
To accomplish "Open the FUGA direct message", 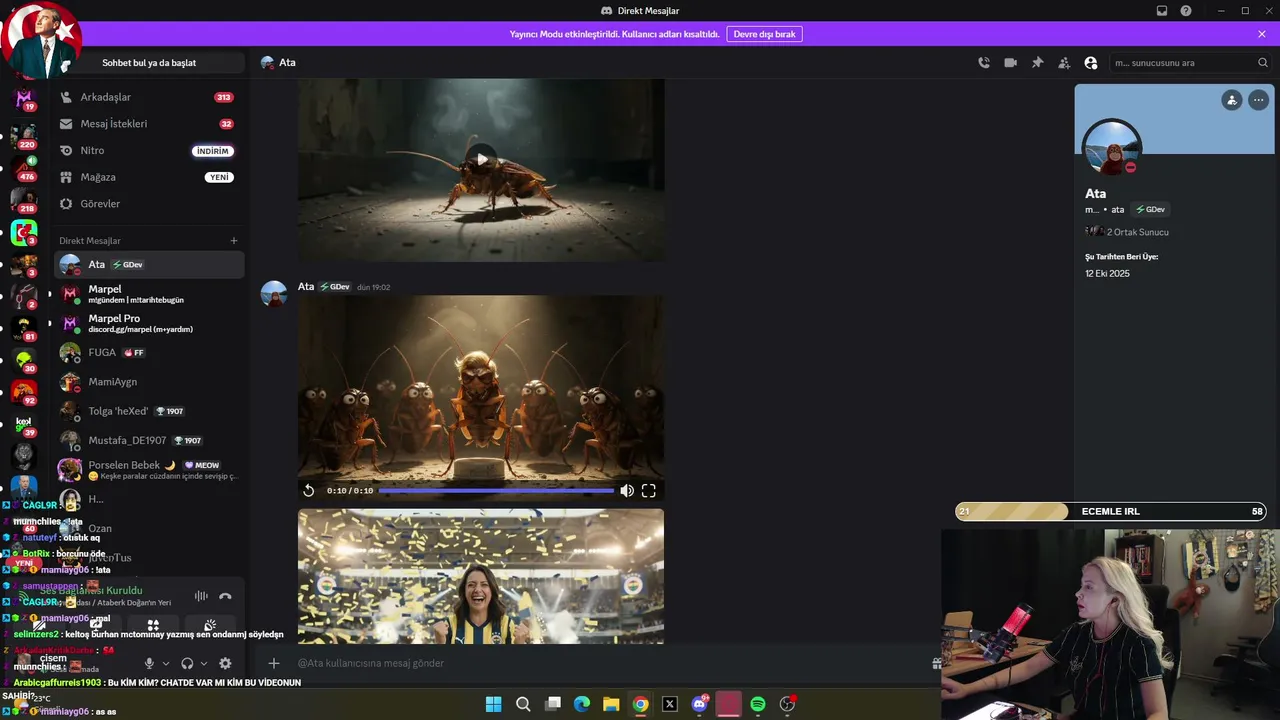I will point(149,353).
